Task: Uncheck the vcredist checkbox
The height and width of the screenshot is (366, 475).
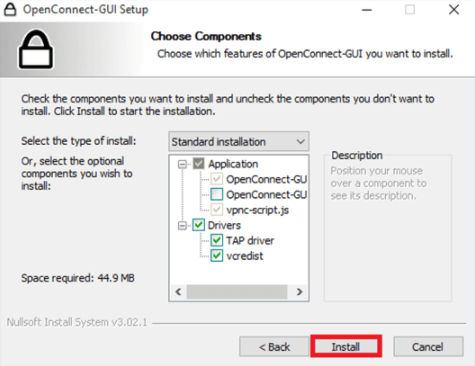Action: [x=217, y=256]
